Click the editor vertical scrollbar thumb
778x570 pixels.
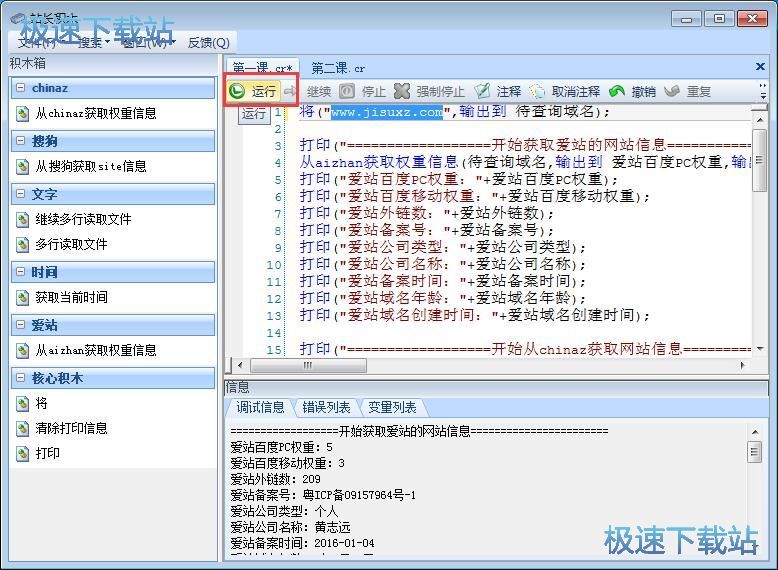pyautogui.click(x=760, y=160)
